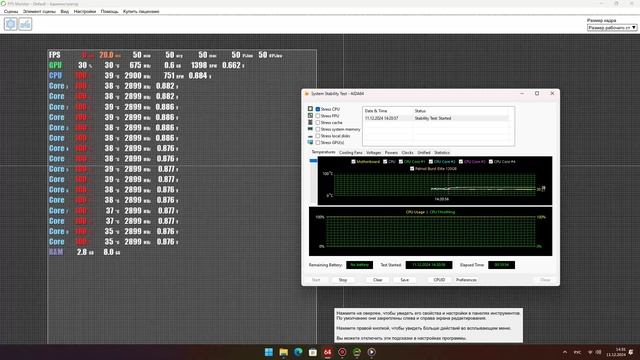The image size is (640, 360).
Task: Click the language indicator РУС in tray
Action: tap(578, 352)
